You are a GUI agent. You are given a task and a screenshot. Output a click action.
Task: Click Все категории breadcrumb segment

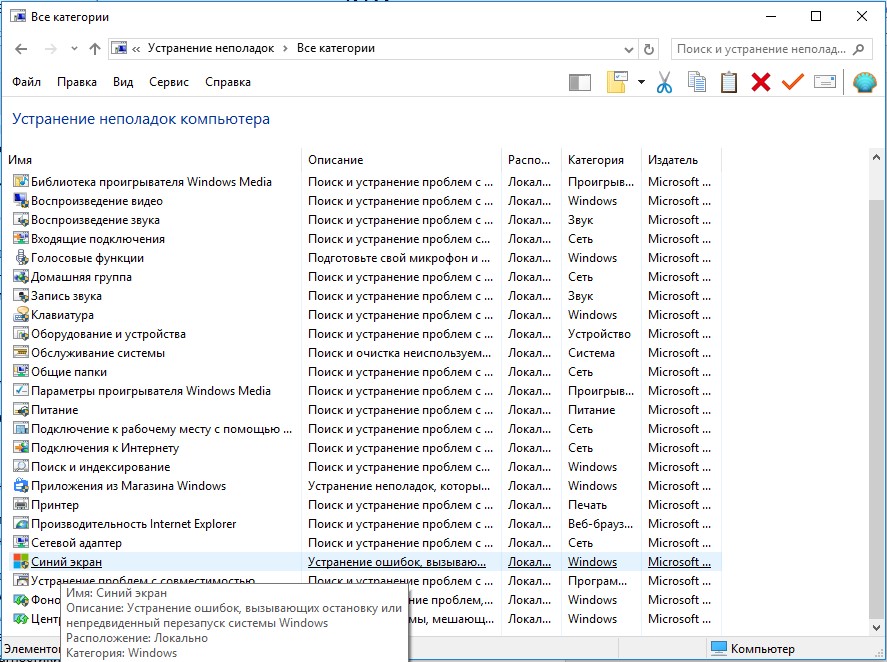pos(335,48)
